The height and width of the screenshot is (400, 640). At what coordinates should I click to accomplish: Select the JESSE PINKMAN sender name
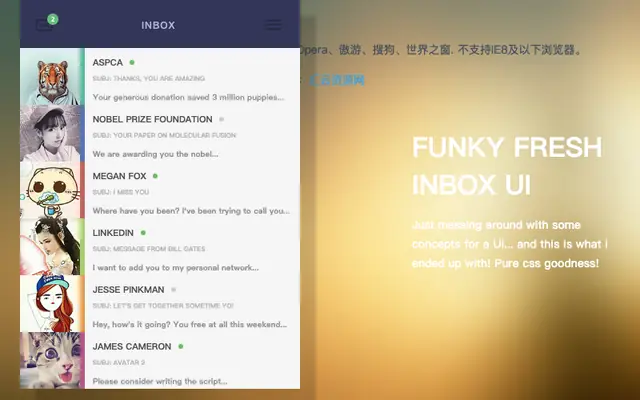coord(128,289)
